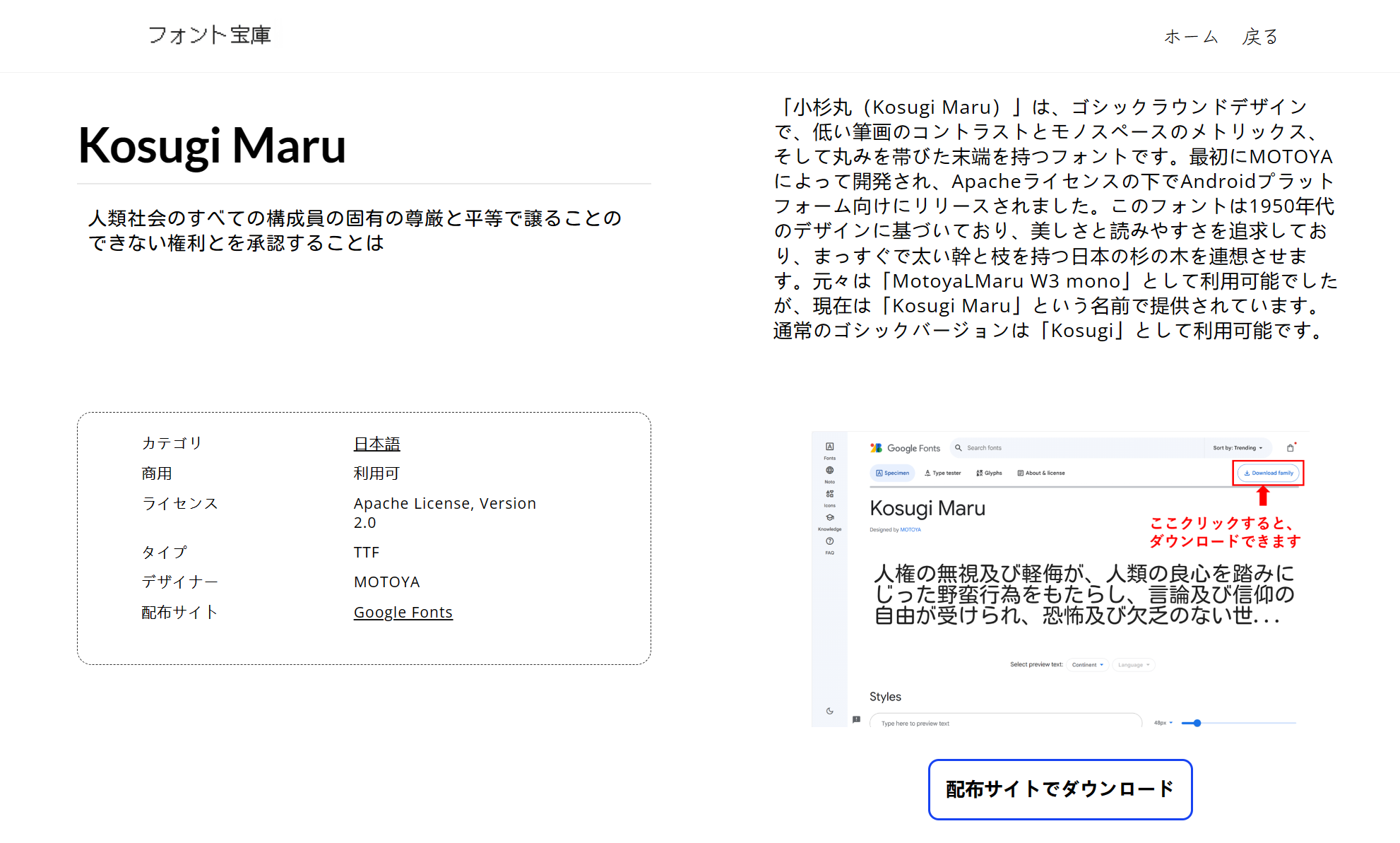Image resolution: width=1400 pixels, height=843 pixels.
Task: Click the 配布サイトでダウンロード button
Action: [x=1060, y=789]
